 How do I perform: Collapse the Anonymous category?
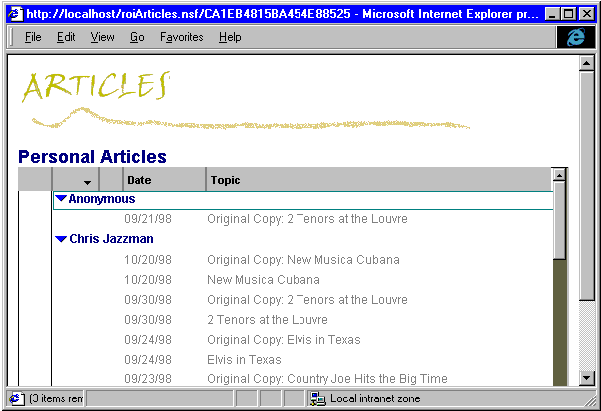[x=61, y=199]
